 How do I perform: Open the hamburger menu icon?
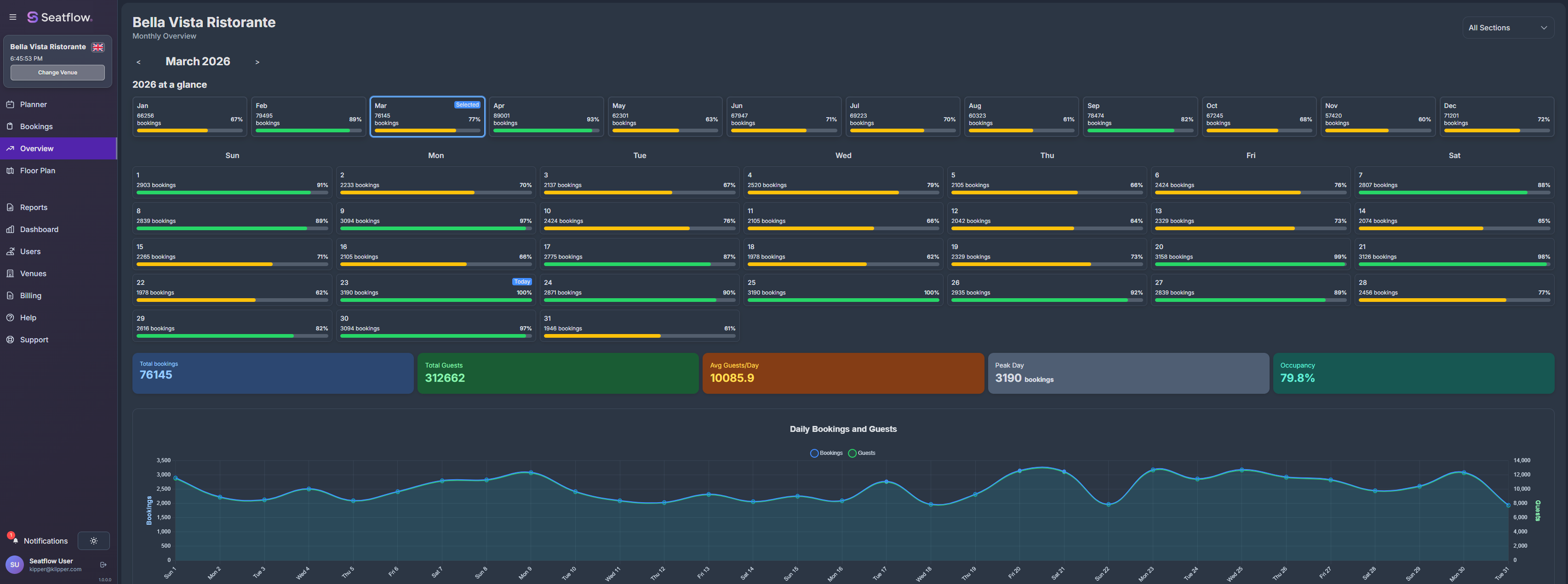[x=13, y=17]
